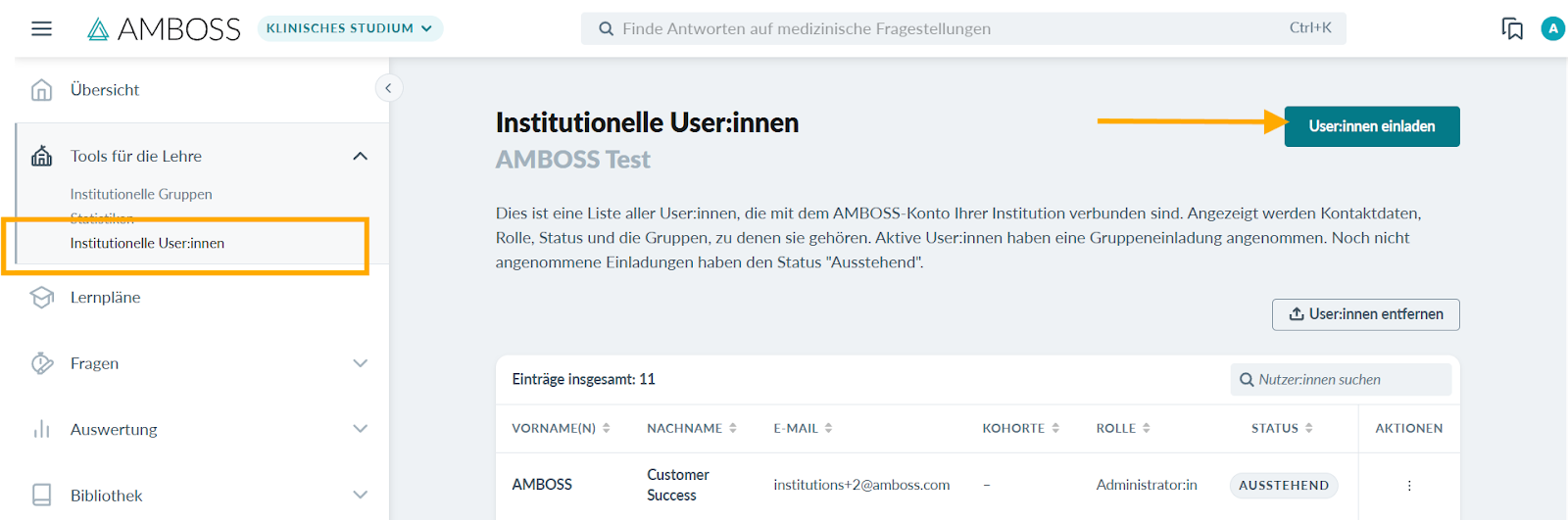Viewport: 1568px width, 520px height.
Task: Open actions menu for AMBOSS Customer Success row
Action: coord(1409,485)
